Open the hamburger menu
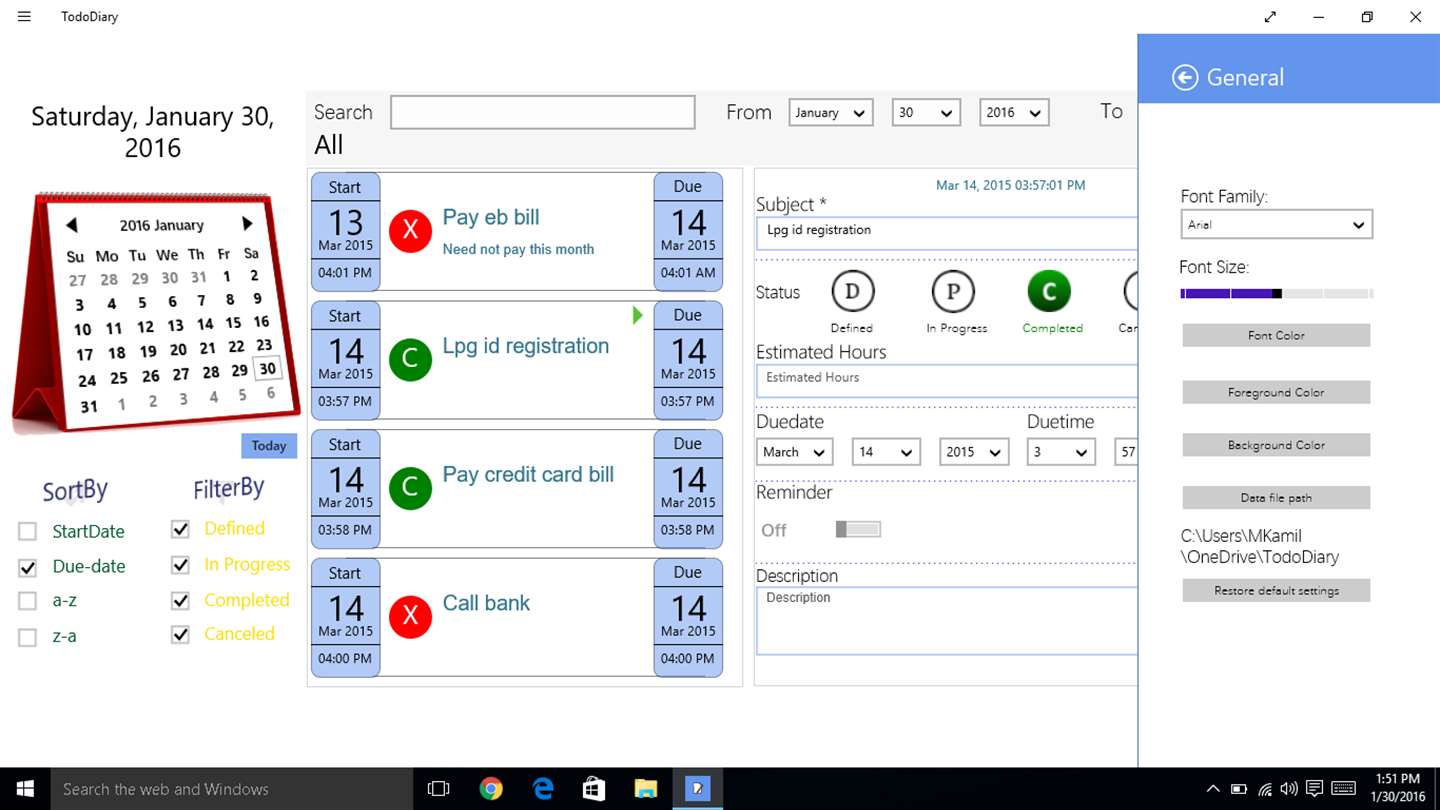 pos(24,17)
